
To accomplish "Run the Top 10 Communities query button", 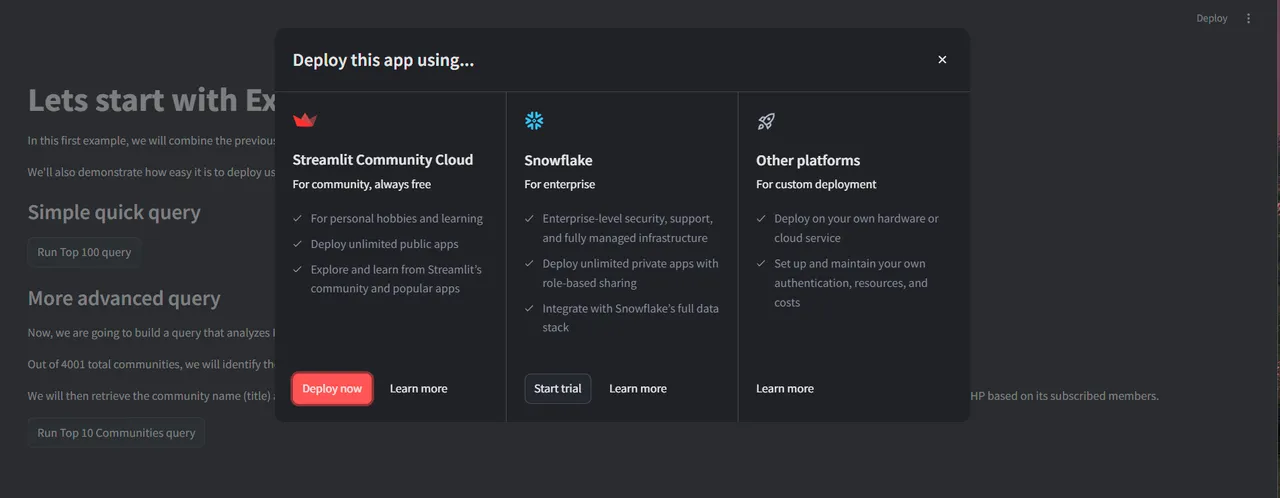I will click(x=116, y=433).
